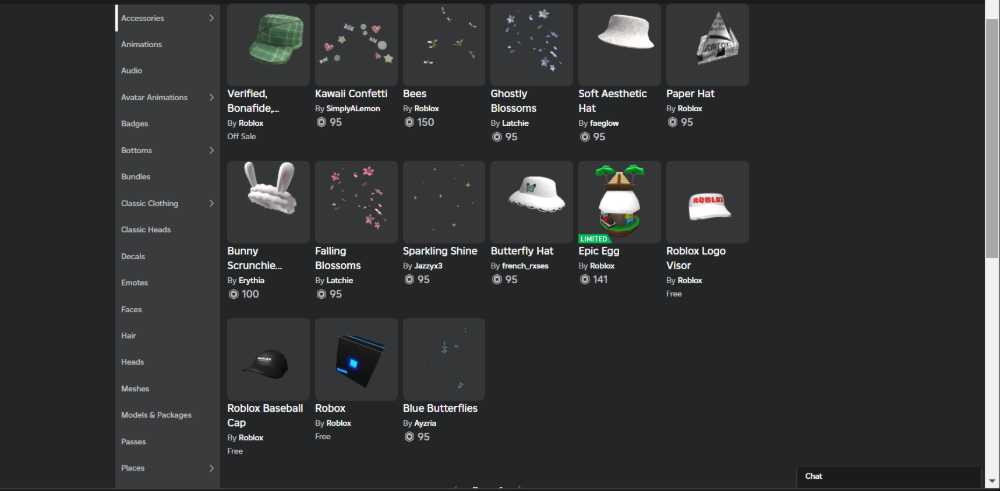Open creator SimplyALemon's profile link

(x=353, y=108)
